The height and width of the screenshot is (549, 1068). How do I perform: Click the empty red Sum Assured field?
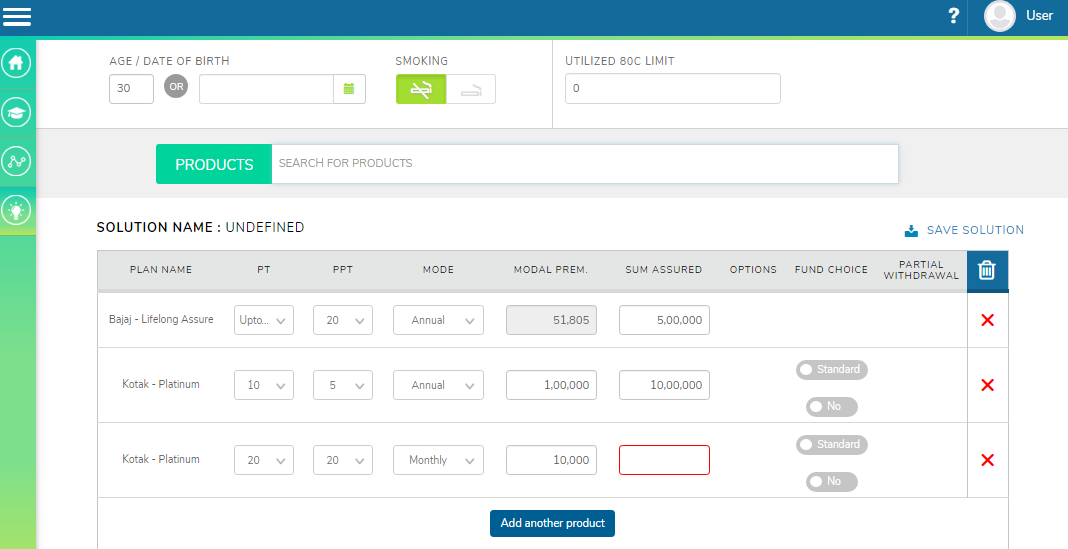point(664,460)
